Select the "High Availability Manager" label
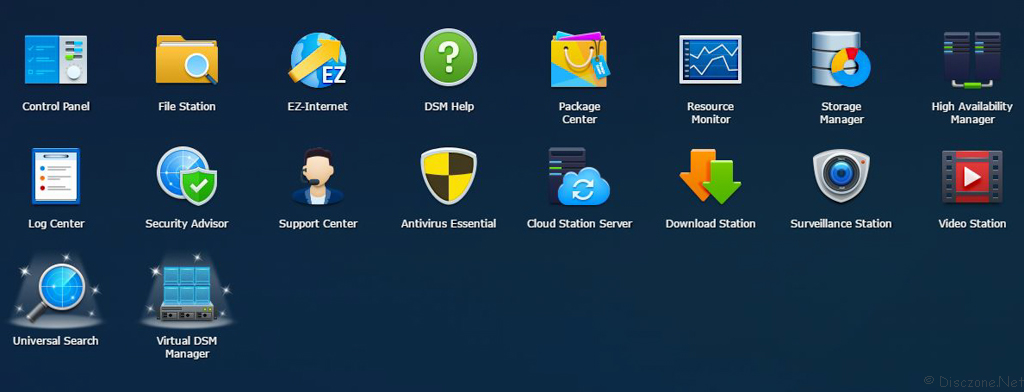1024x392 pixels. click(972, 113)
